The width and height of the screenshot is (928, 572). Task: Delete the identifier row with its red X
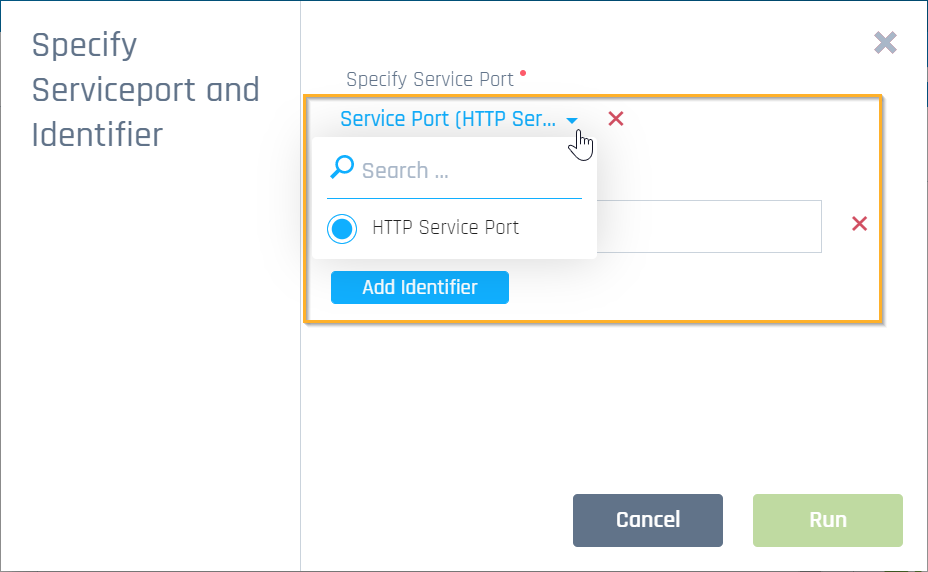[x=859, y=224]
